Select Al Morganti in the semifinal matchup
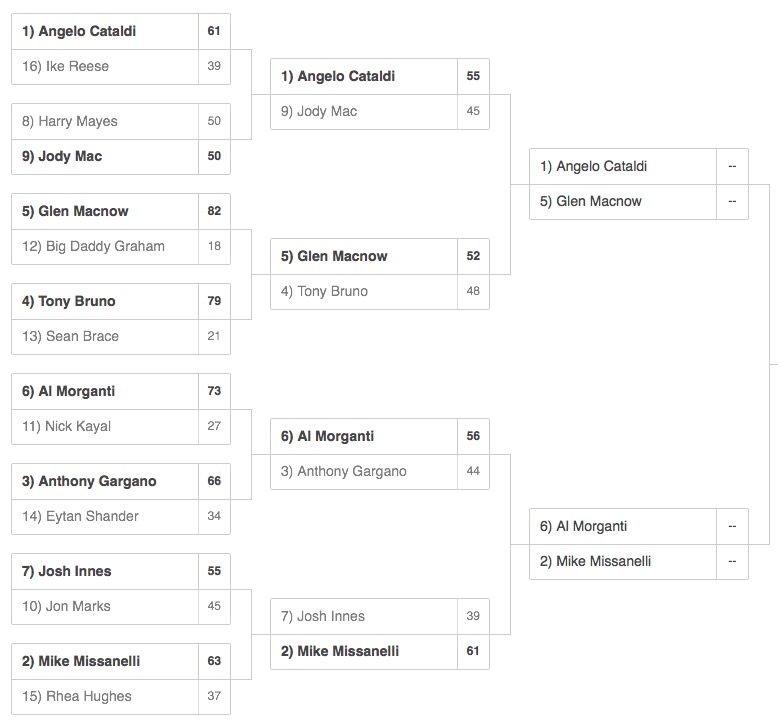778x724 pixels. point(639,527)
